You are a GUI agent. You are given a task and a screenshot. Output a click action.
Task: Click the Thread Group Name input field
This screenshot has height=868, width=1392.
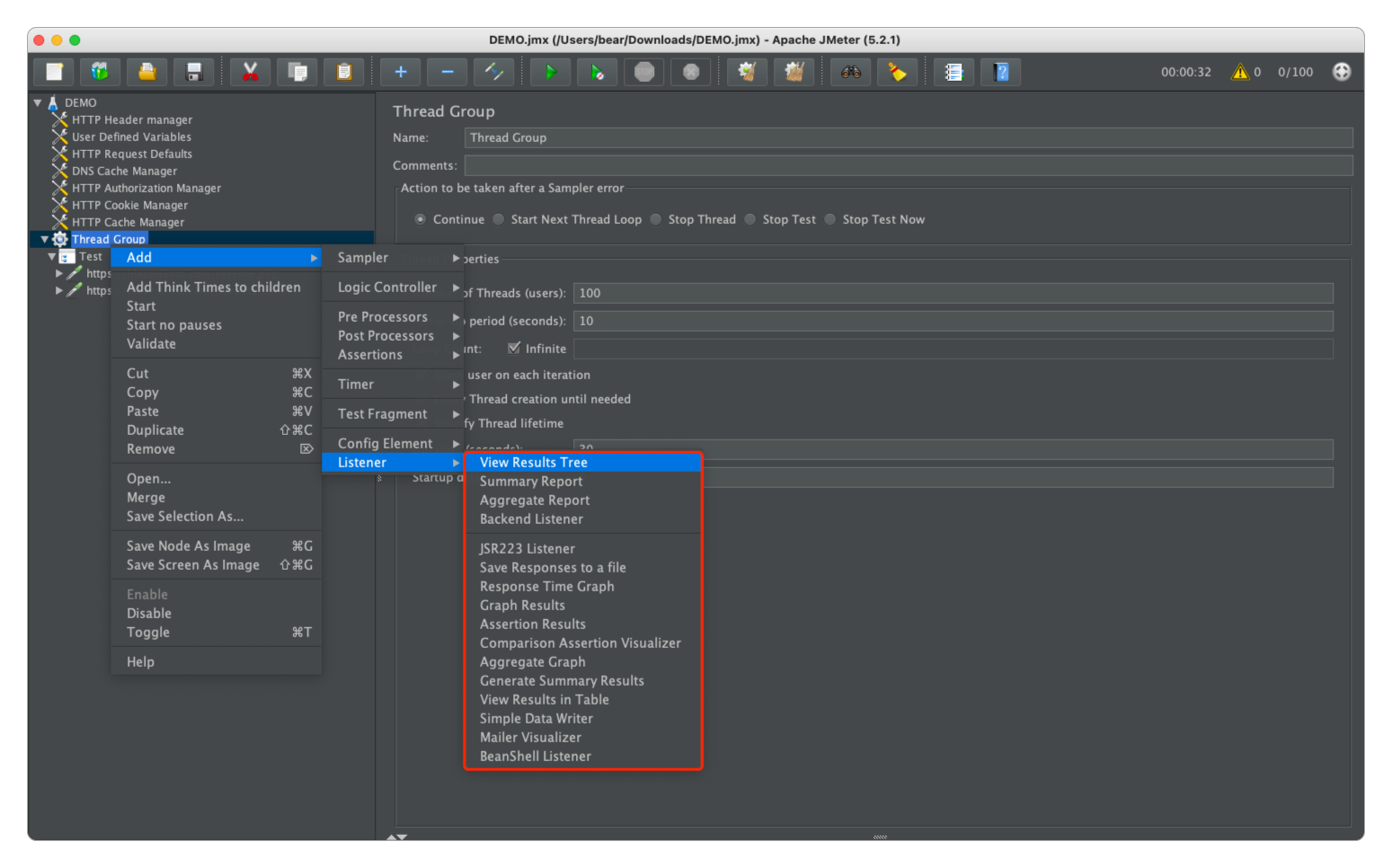point(909,137)
